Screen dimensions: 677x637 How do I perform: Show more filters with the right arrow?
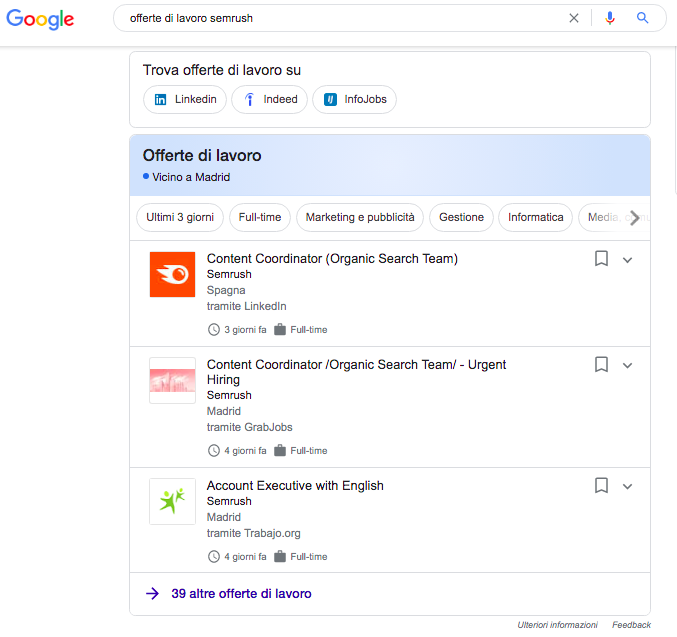click(x=635, y=218)
